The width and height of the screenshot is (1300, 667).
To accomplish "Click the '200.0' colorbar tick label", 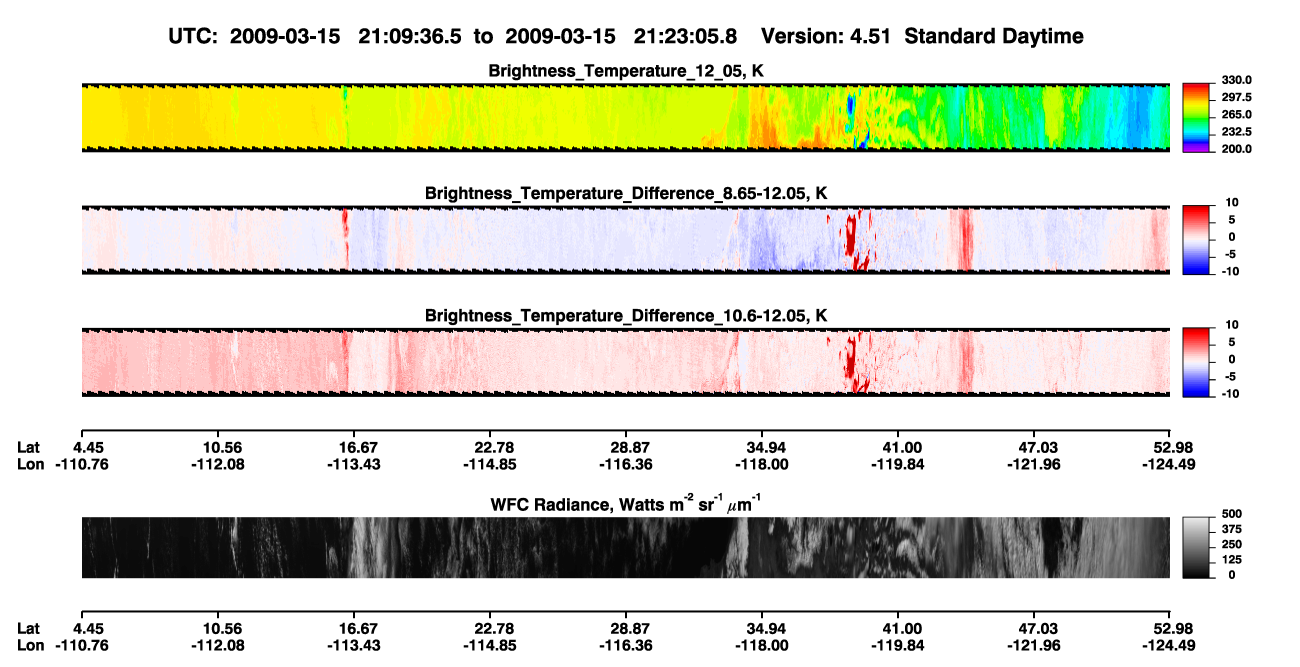I will click(1237, 149).
